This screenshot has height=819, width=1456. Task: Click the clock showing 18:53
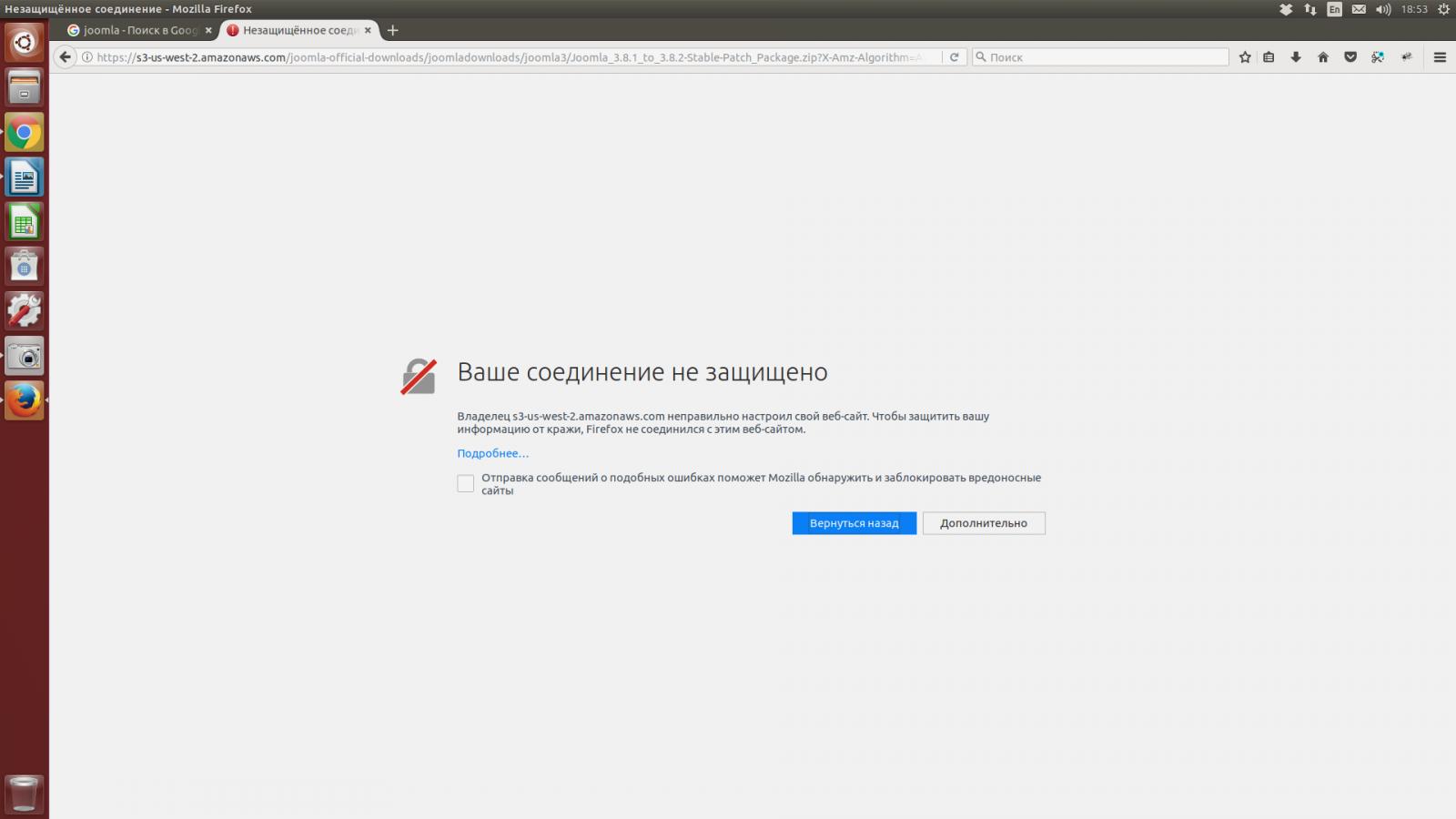1414,9
